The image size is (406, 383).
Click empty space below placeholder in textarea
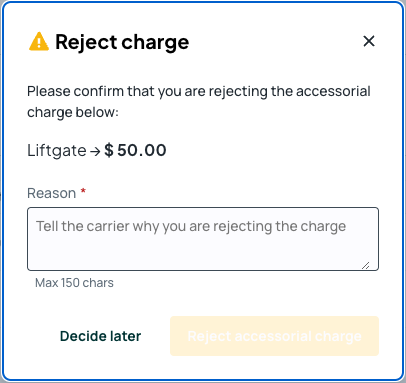pos(193,253)
